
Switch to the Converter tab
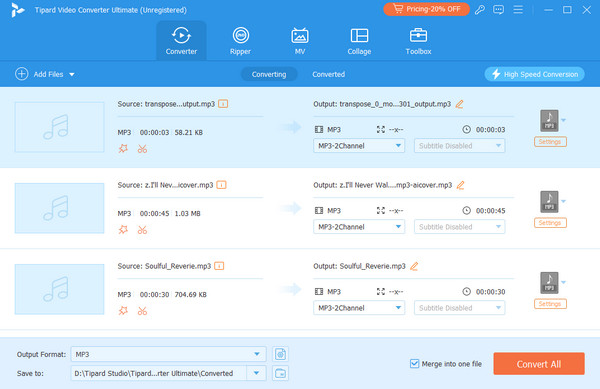pos(181,41)
